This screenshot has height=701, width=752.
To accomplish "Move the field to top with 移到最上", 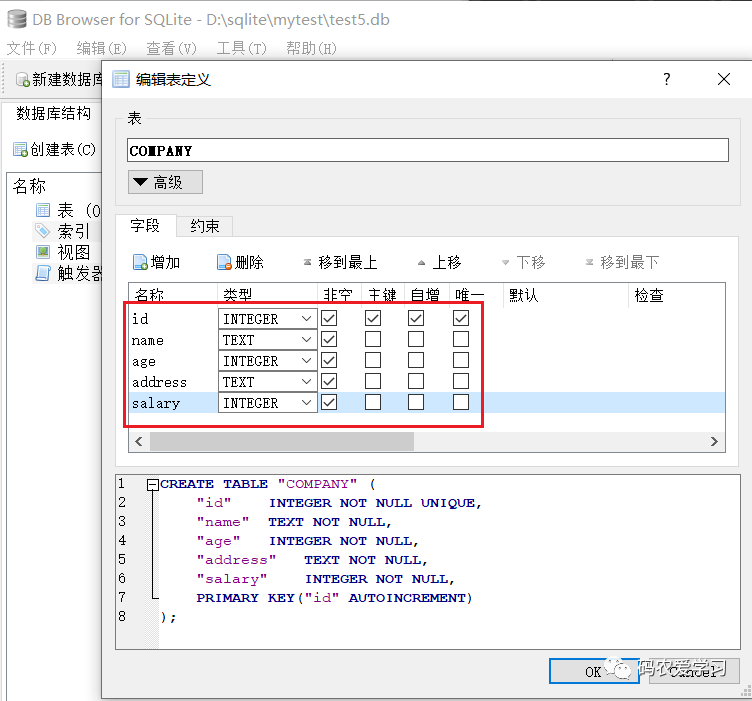I will pyautogui.click(x=341, y=262).
